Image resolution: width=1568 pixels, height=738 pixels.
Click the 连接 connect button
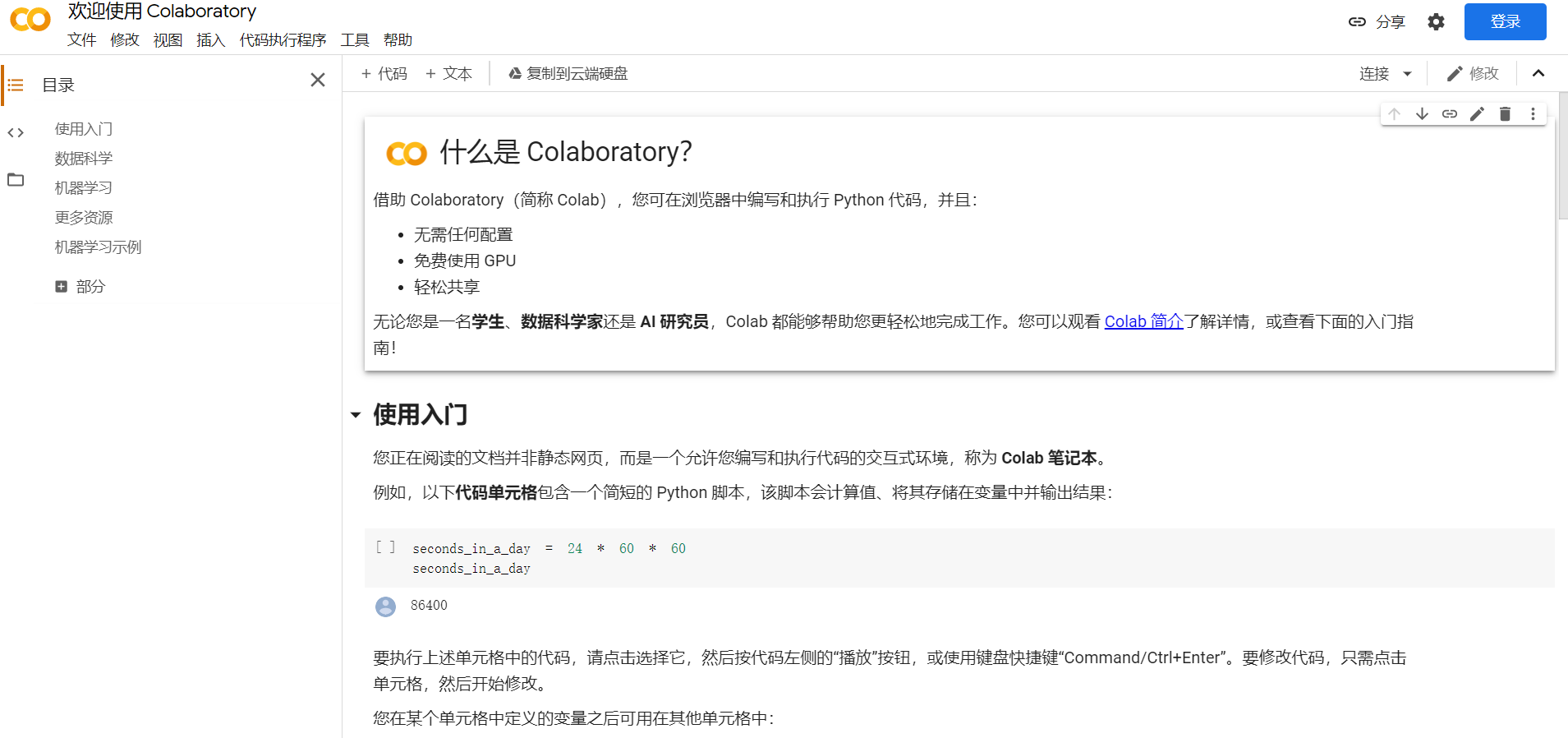[1374, 74]
